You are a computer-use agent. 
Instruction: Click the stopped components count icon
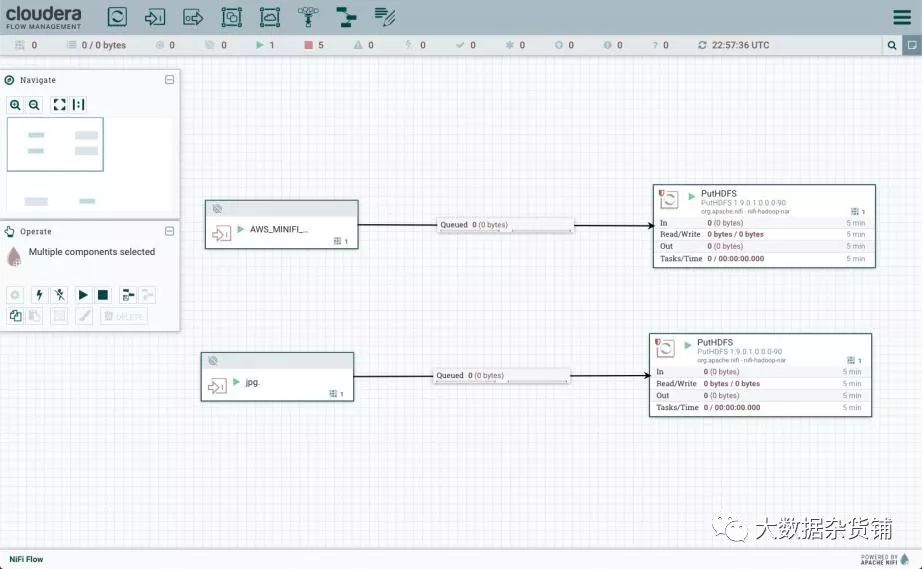point(308,45)
